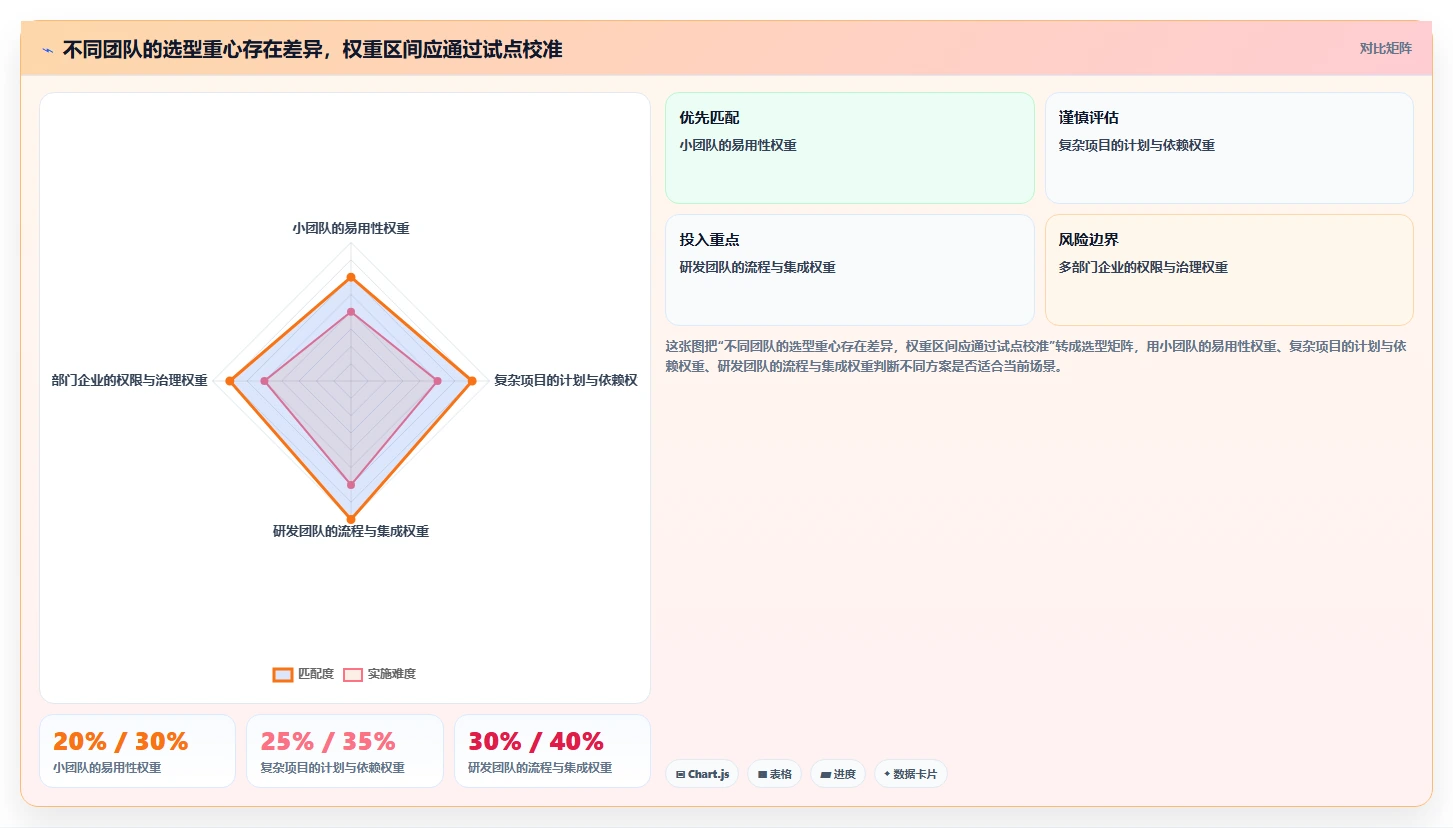Click radar axis label 小团队的易用性权重
The image size is (1453, 828).
tap(351, 228)
